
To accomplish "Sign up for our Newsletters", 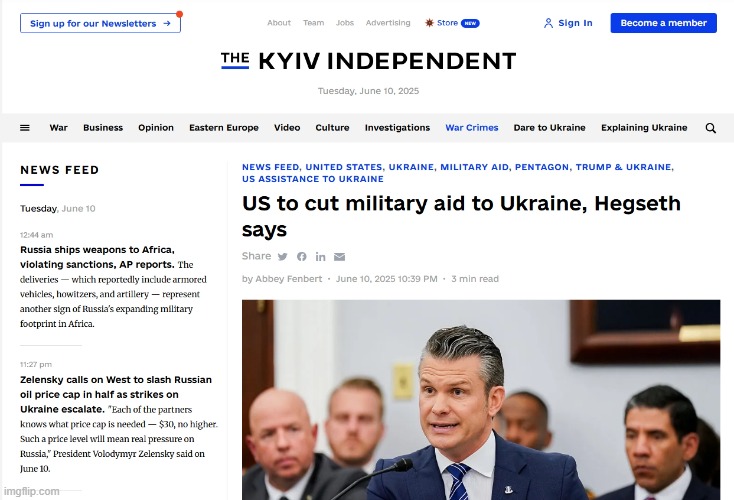I will click(x=100, y=23).
